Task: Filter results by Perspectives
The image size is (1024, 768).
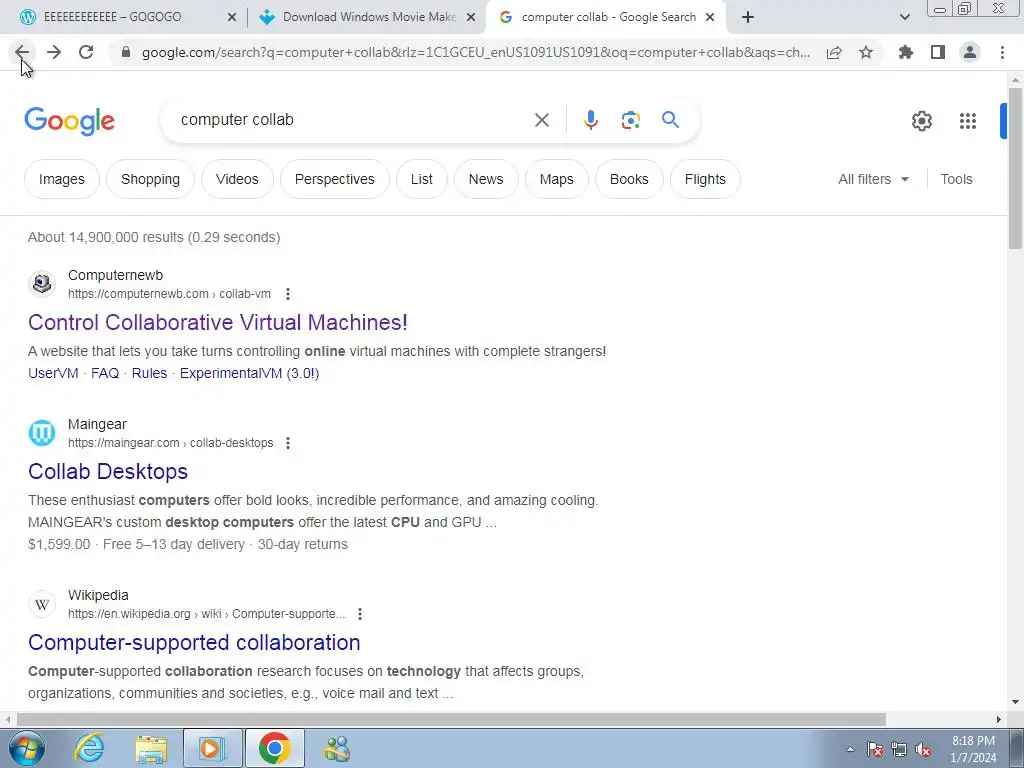Action: 334,179
